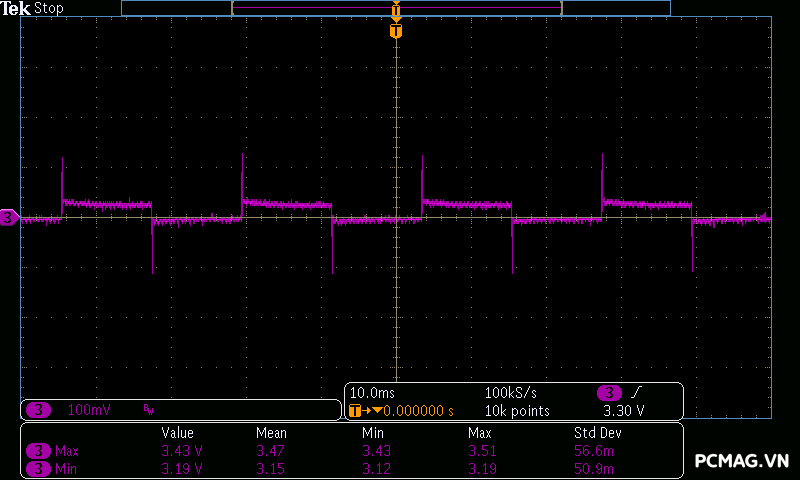The height and width of the screenshot is (480, 800).
Task: Click the bandwidth limit Bw icon
Action: coord(148,410)
